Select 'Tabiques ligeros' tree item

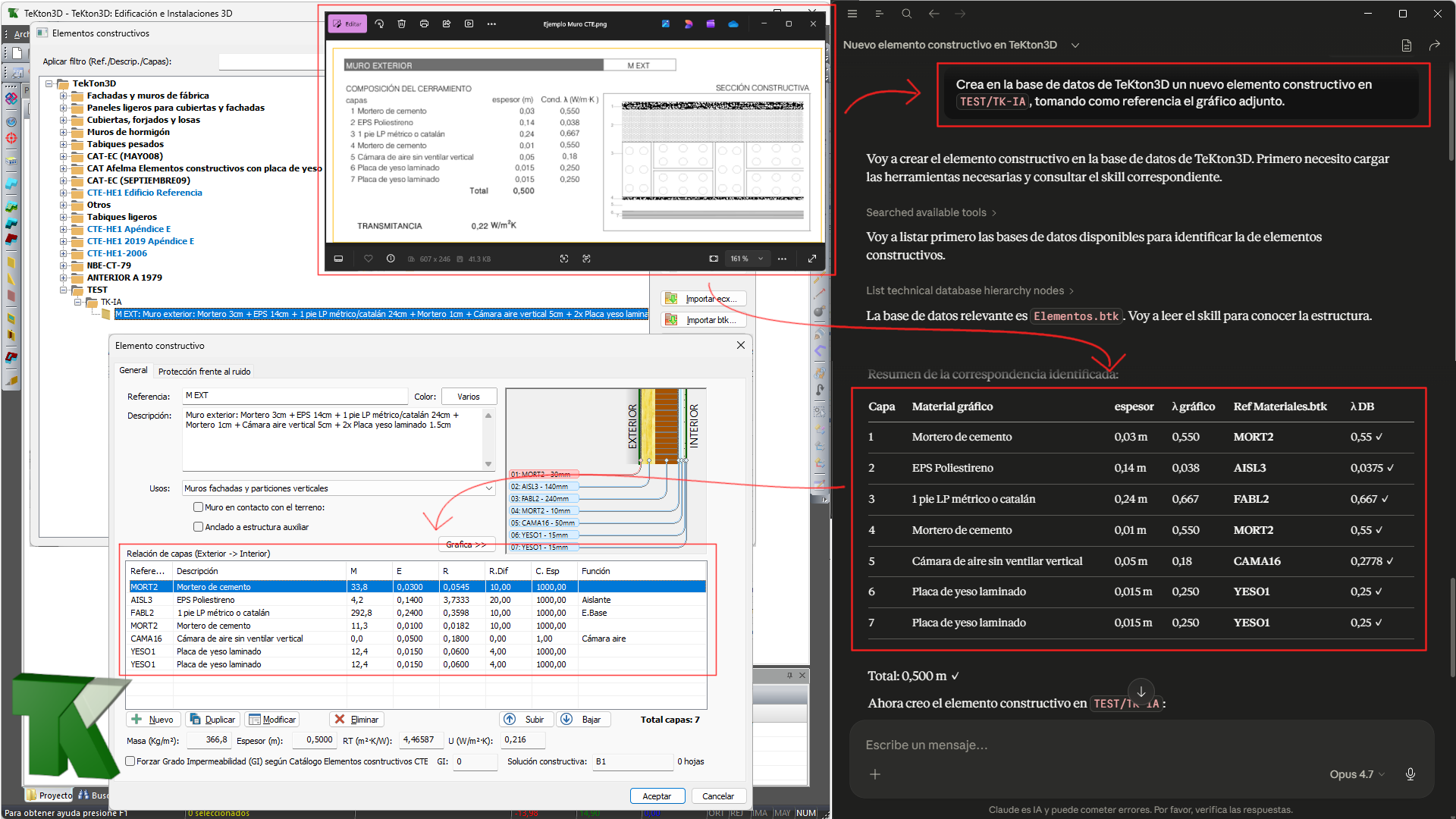[121, 217]
